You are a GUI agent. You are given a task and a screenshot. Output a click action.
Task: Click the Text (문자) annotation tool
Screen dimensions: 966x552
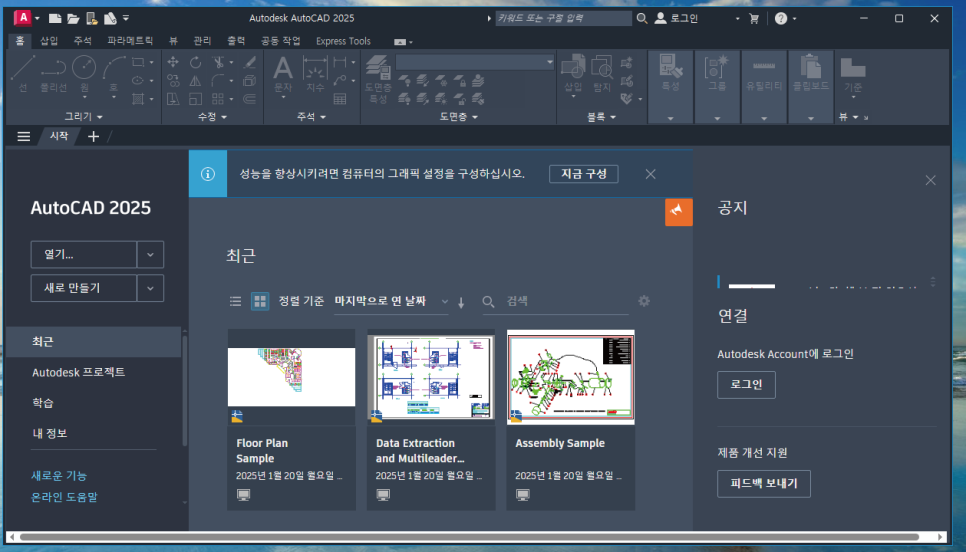click(283, 73)
